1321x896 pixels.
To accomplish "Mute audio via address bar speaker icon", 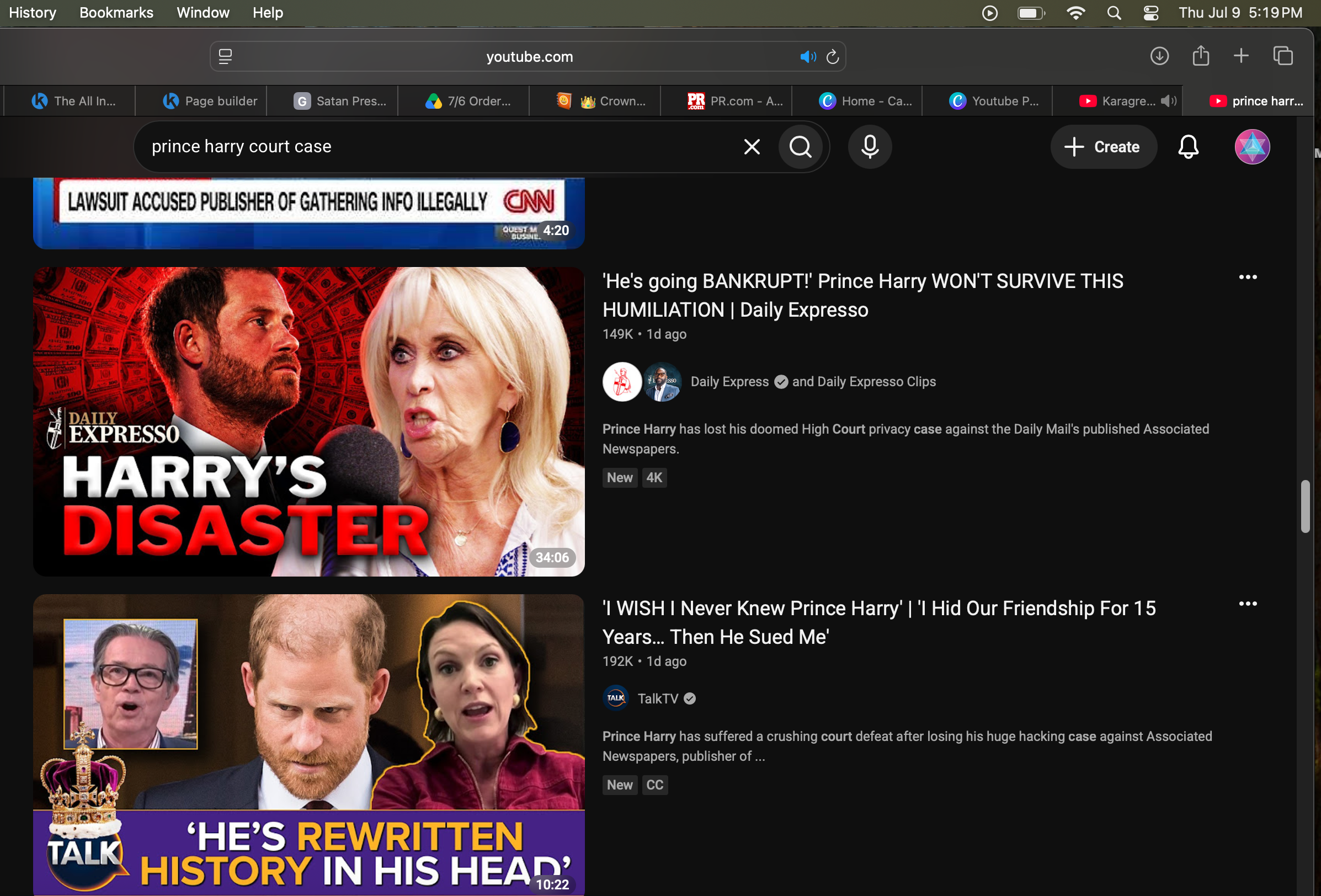I will [808, 57].
